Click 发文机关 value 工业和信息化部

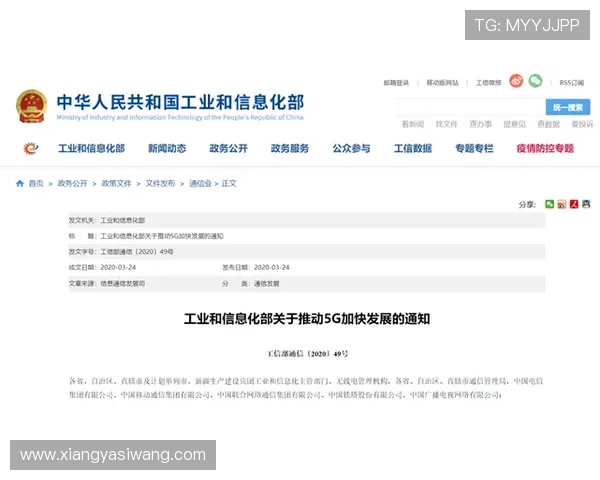[x=122, y=220]
